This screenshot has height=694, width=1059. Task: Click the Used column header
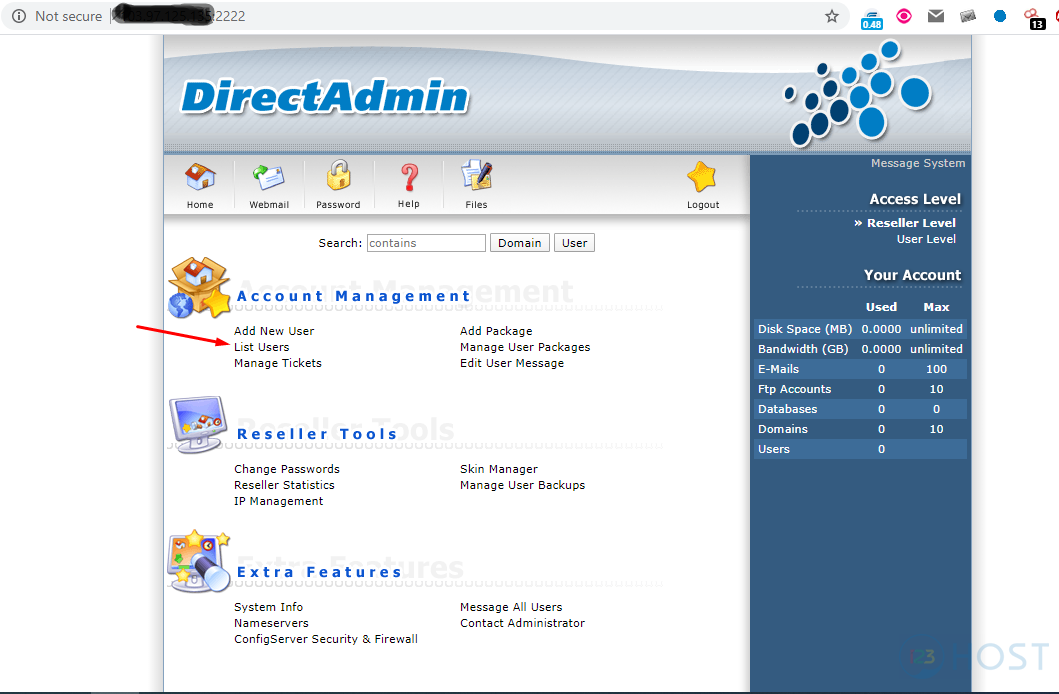click(x=881, y=307)
